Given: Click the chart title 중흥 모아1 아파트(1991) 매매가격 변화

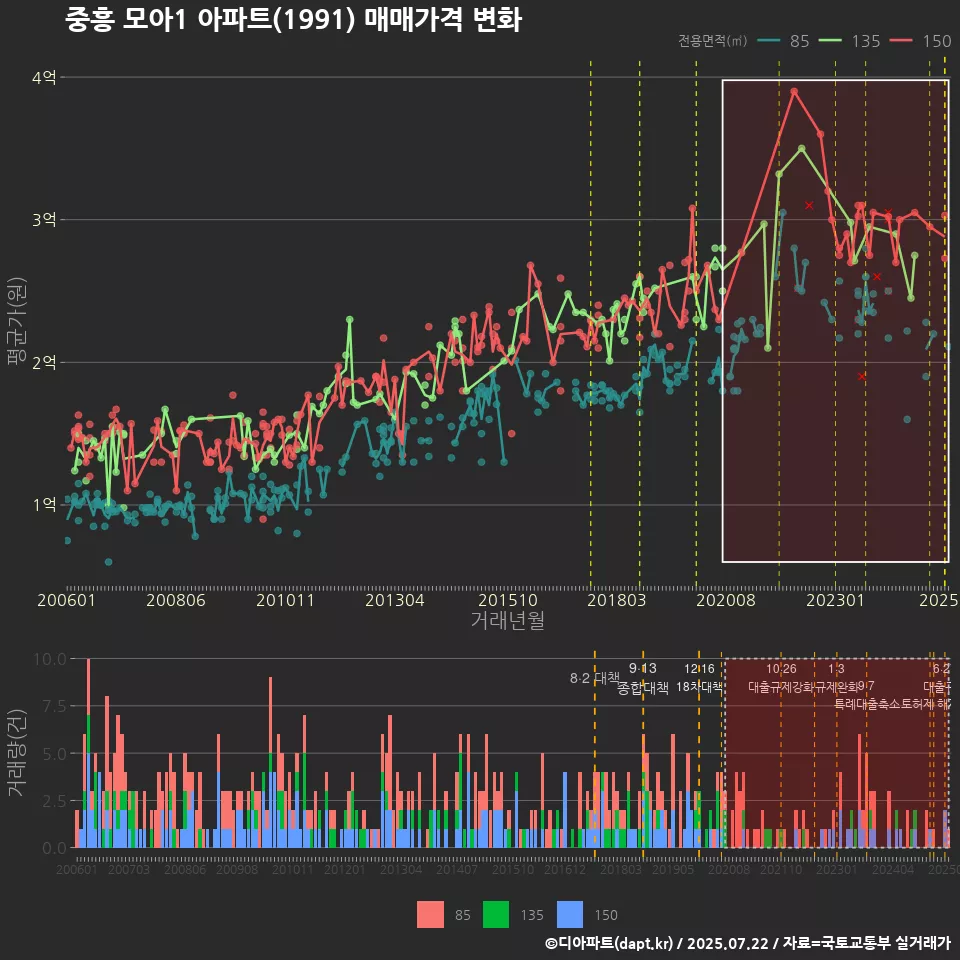Looking at the screenshot, I should click(x=293, y=20).
